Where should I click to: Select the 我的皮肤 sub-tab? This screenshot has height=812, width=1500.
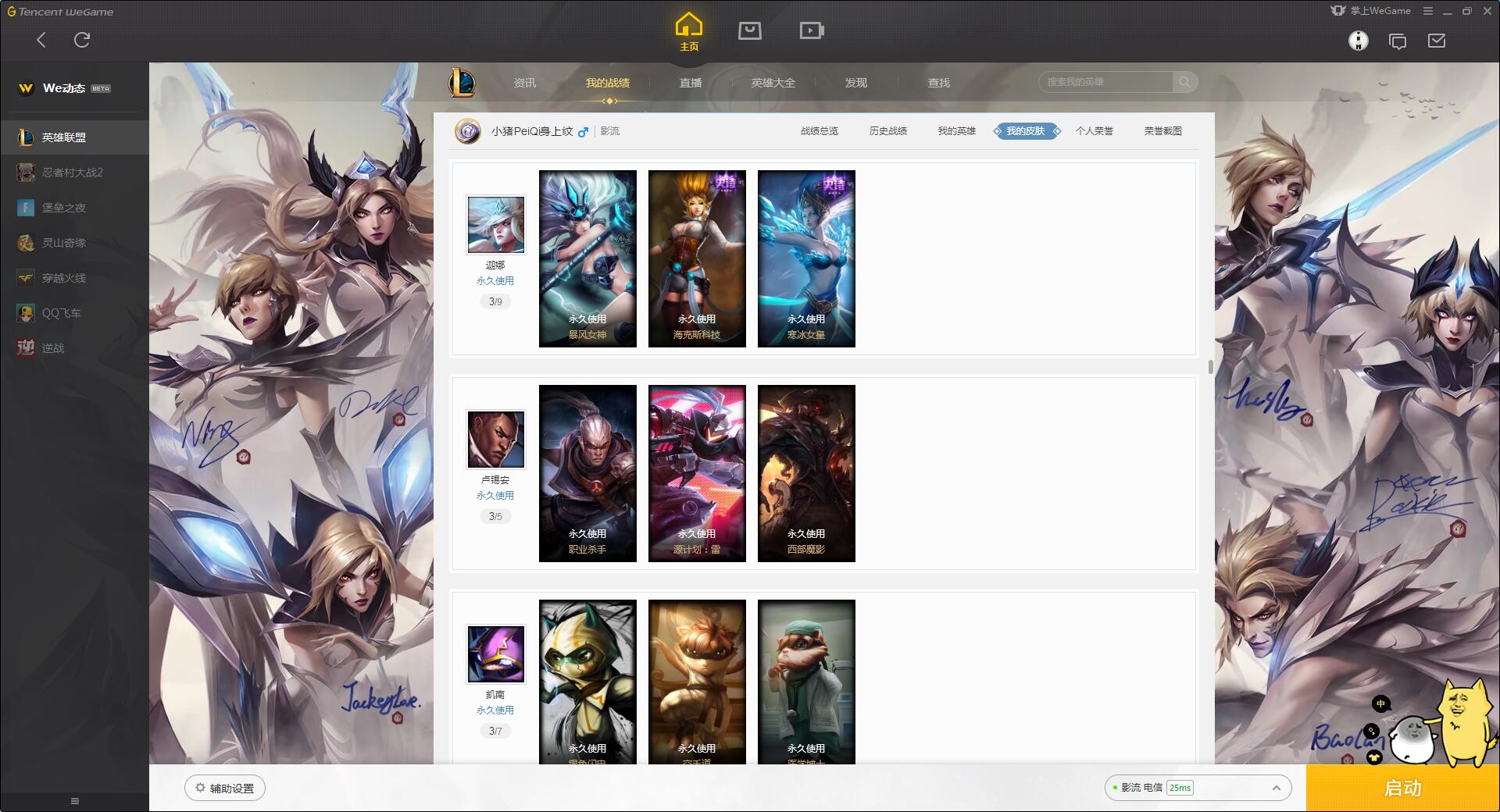tap(1026, 131)
